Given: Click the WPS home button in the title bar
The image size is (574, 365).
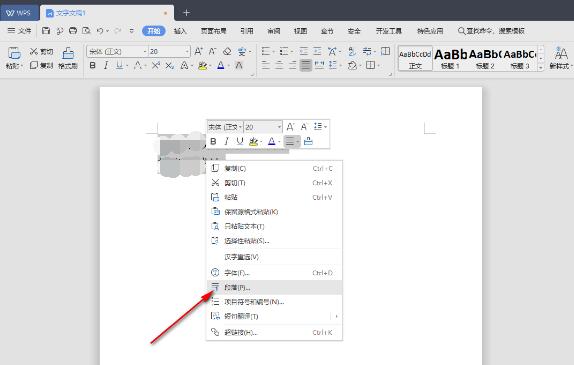Looking at the screenshot, I should (x=19, y=13).
